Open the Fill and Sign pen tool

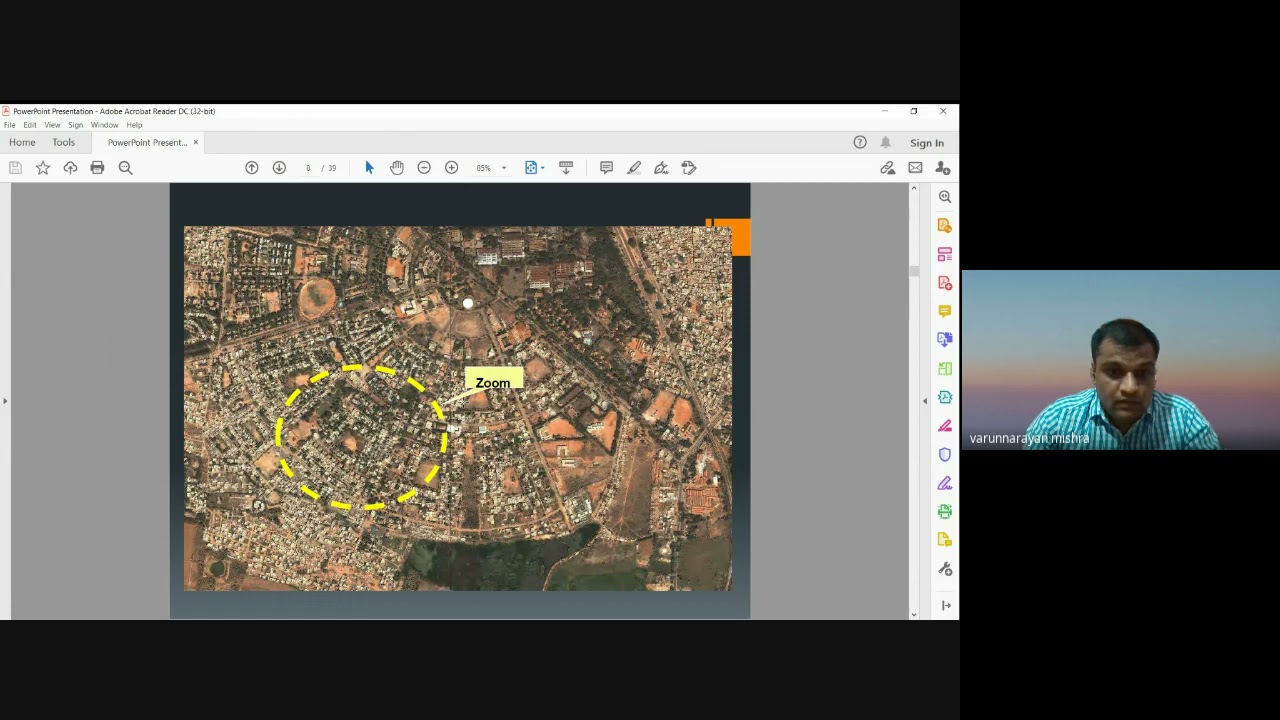pyautogui.click(x=661, y=168)
